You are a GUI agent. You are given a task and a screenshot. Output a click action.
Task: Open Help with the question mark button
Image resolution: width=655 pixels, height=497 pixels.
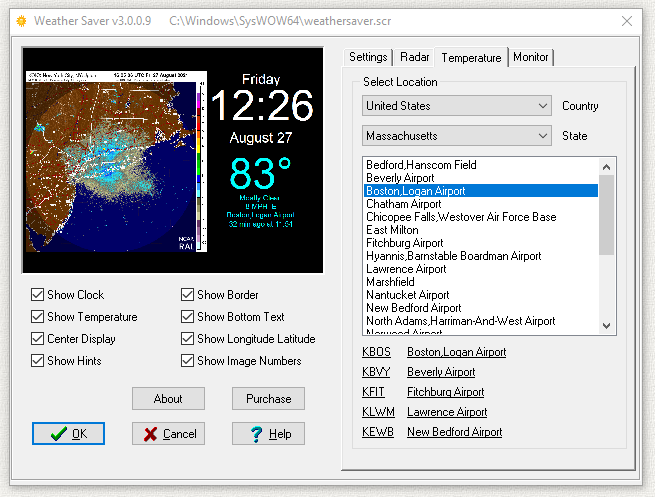(x=268, y=434)
